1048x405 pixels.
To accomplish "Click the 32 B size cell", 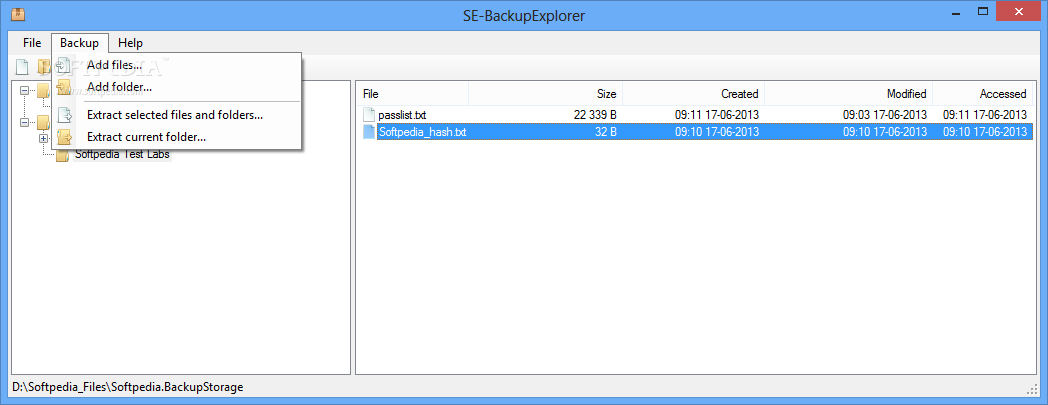I will pyautogui.click(x=606, y=132).
